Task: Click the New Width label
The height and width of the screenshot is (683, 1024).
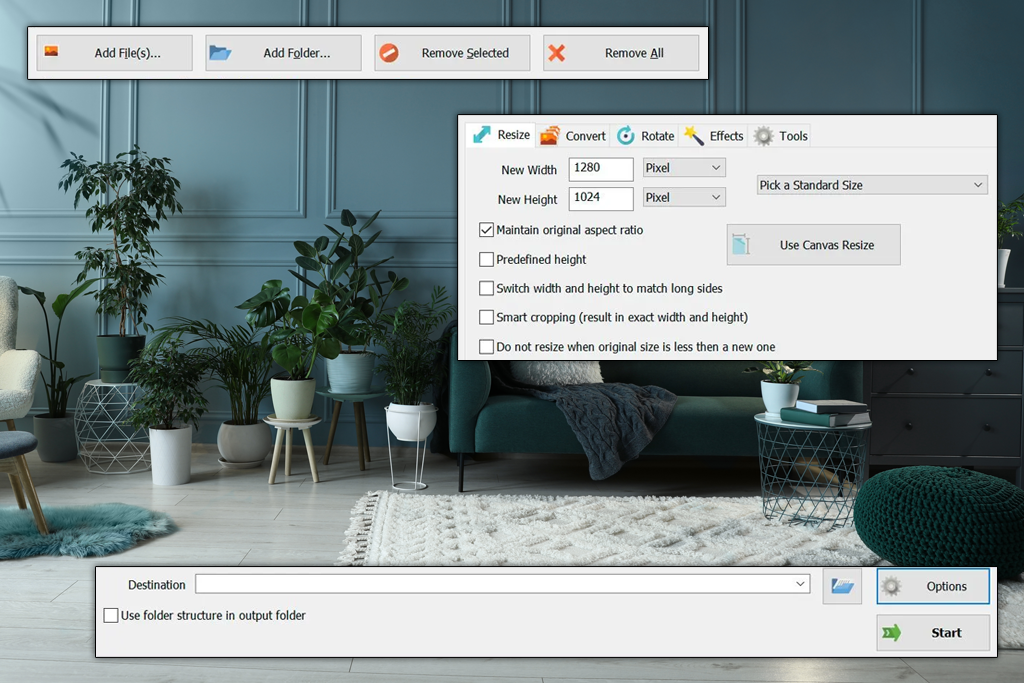Action: [529, 170]
